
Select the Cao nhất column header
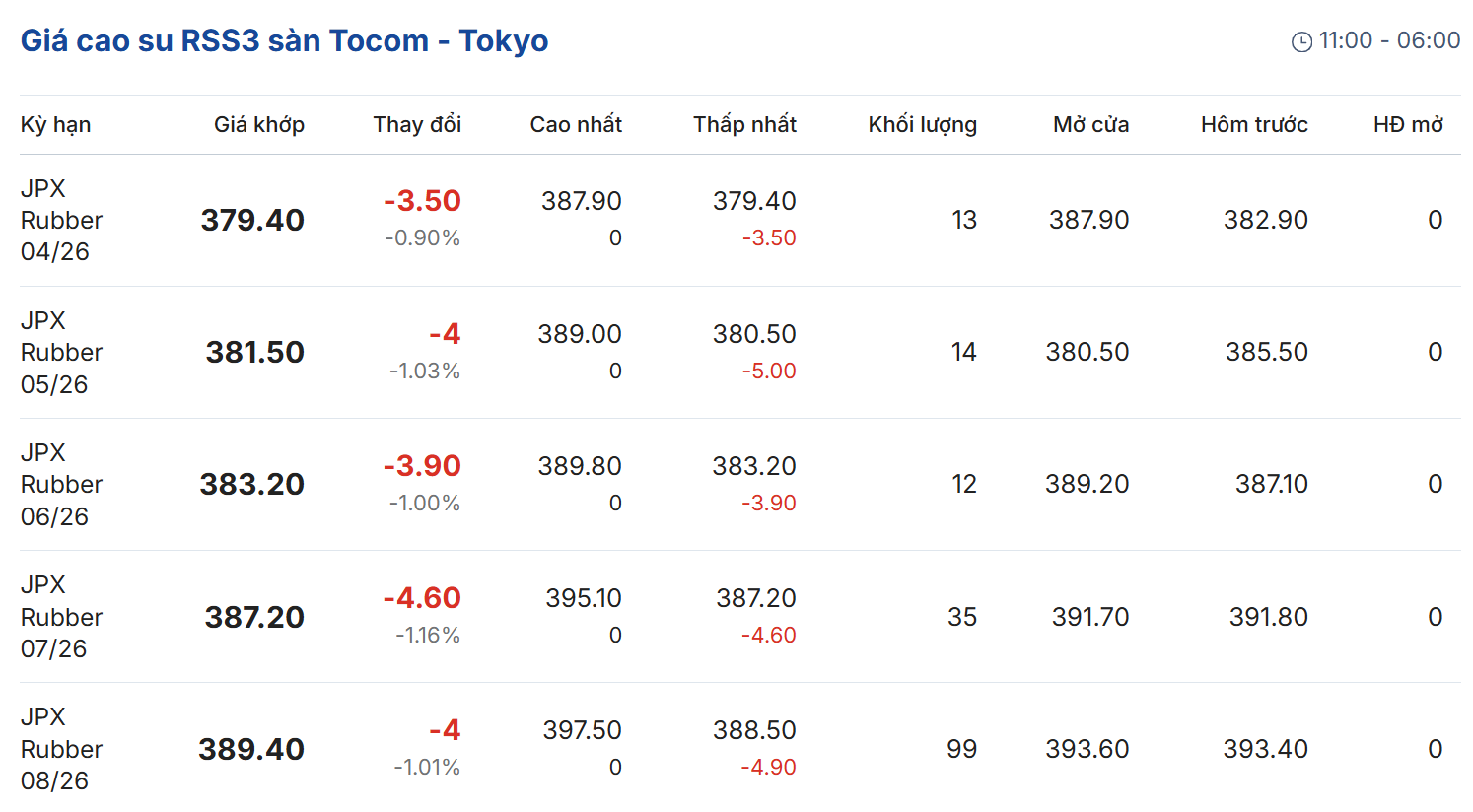[576, 124]
